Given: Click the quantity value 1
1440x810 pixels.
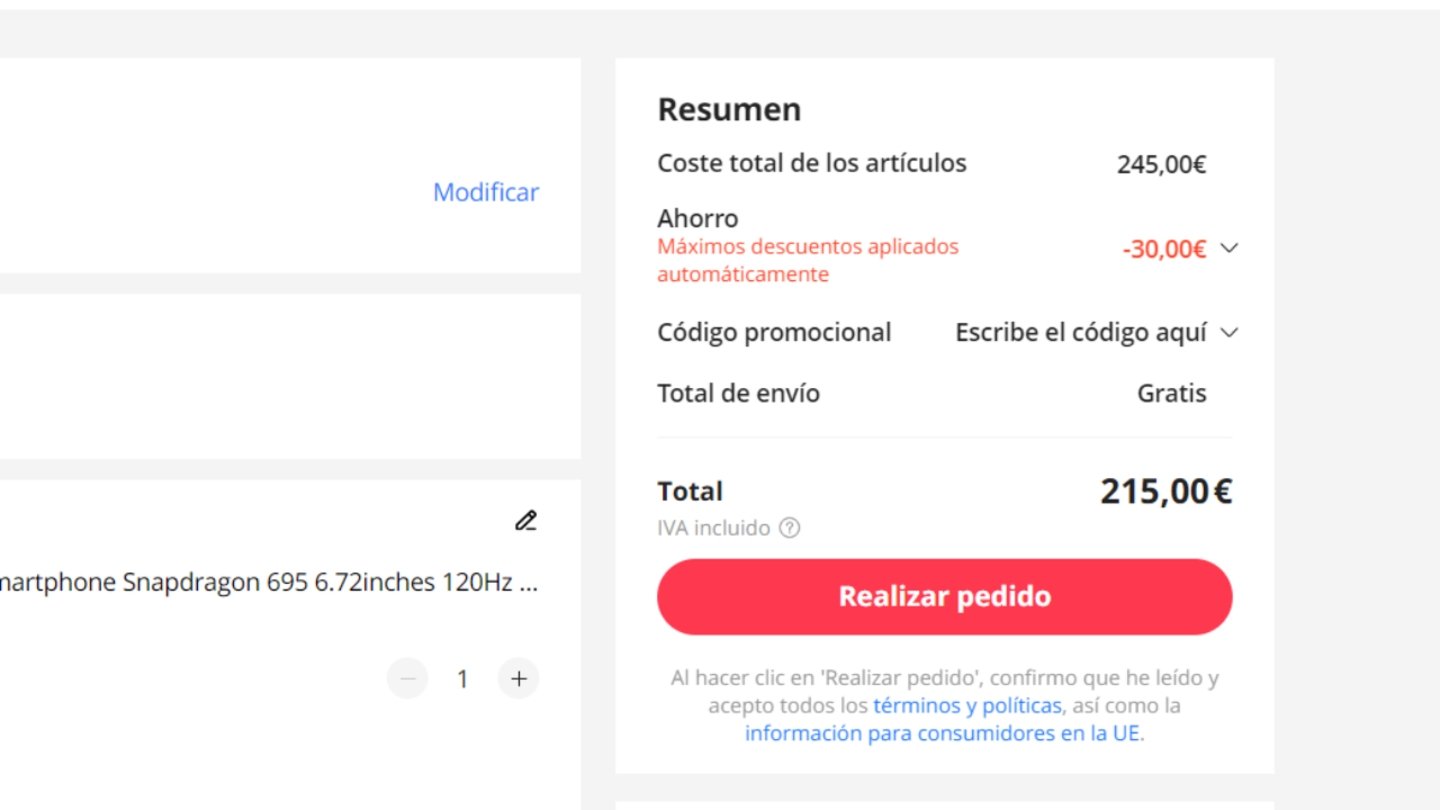Looking at the screenshot, I should tap(462, 679).
